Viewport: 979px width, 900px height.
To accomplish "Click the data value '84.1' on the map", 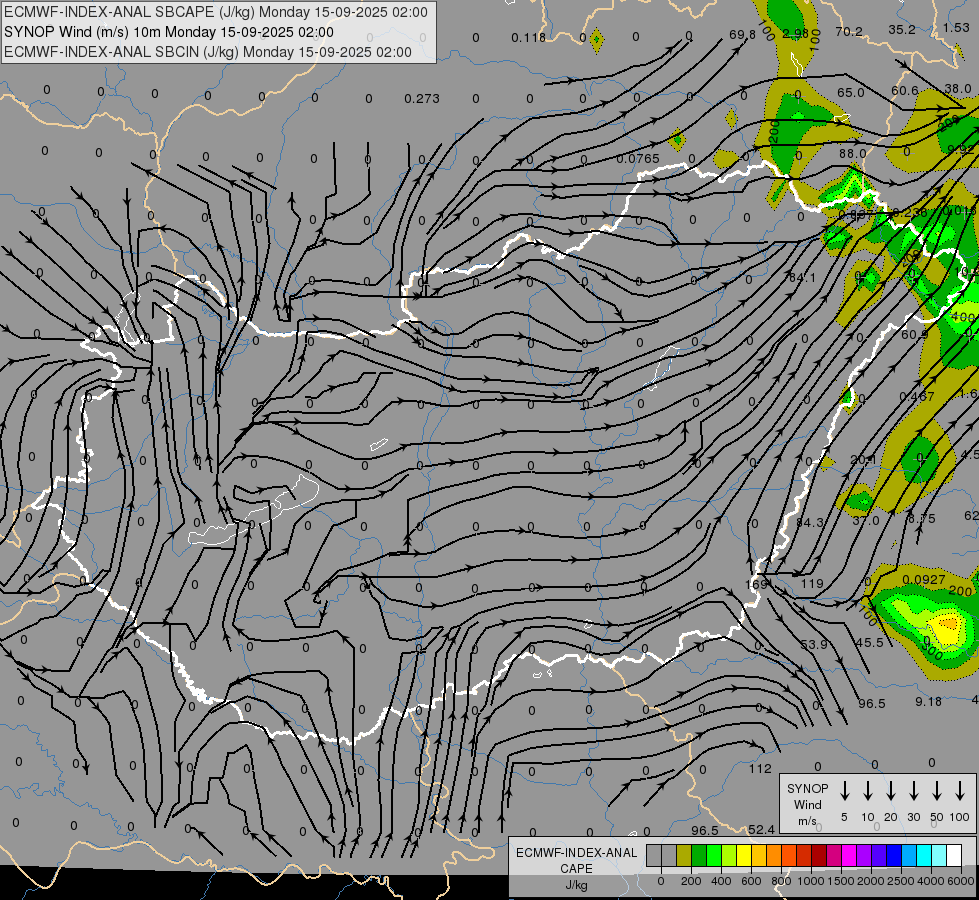I will coord(802,278).
